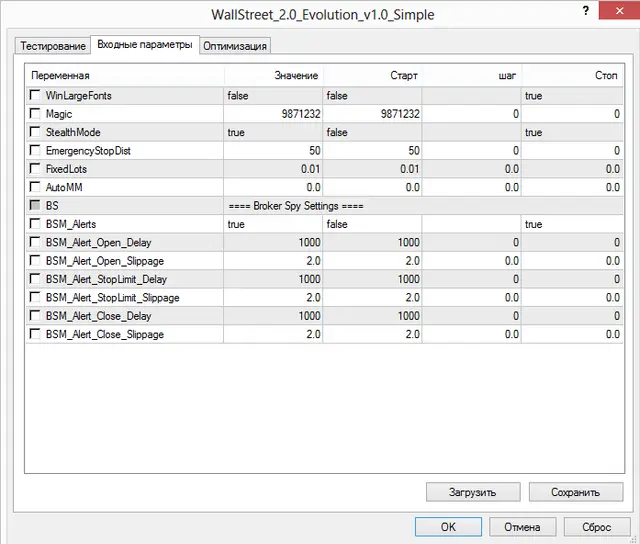This screenshot has width=640, height=544.
Task: Select the BSM_Alert_StopLimit_Slippage variable name
Action: [113, 298]
